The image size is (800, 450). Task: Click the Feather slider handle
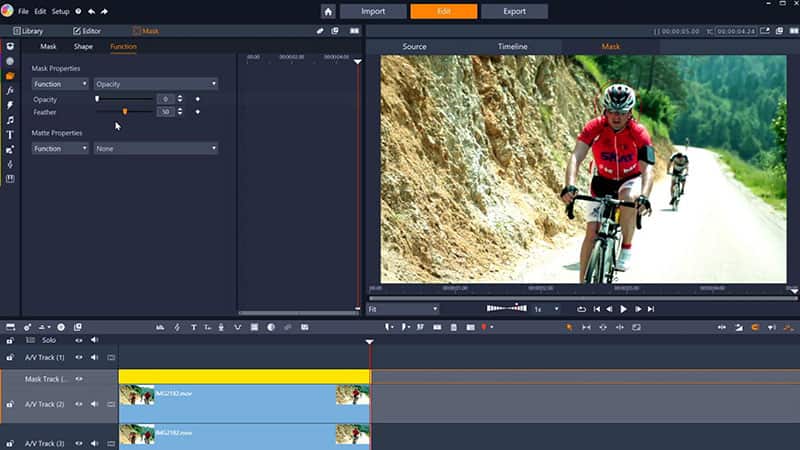click(x=125, y=112)
